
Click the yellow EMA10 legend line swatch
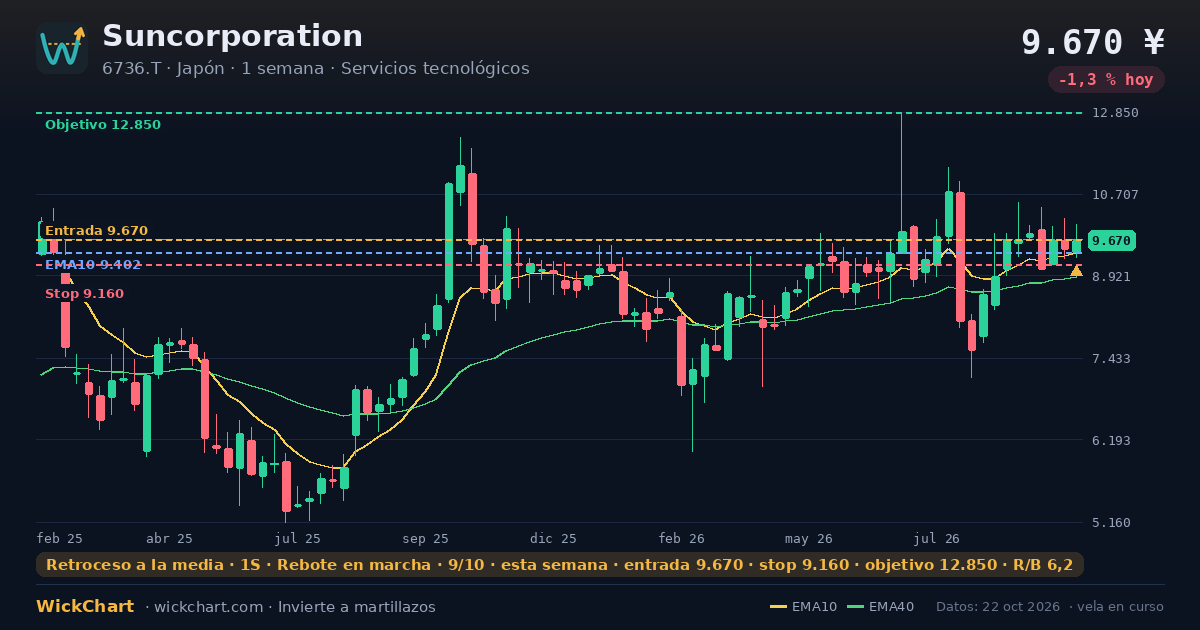(778, 607)
